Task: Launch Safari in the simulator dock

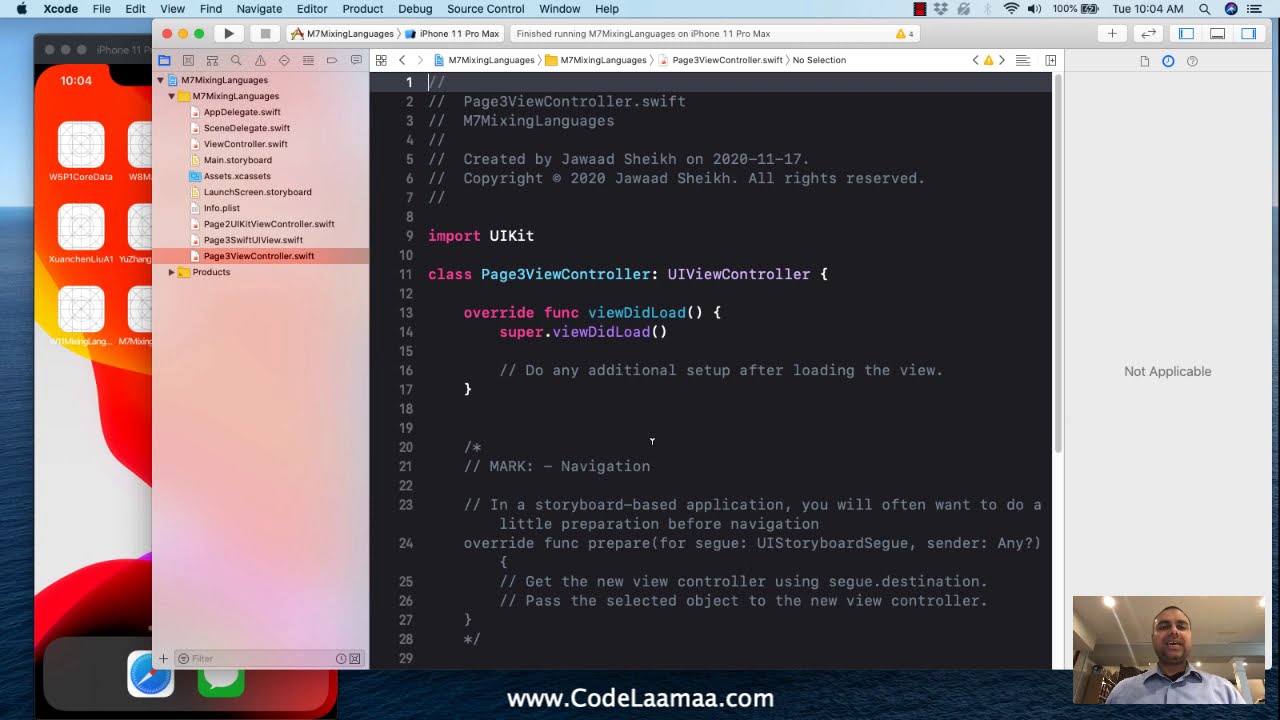Action: click(150, 674)
